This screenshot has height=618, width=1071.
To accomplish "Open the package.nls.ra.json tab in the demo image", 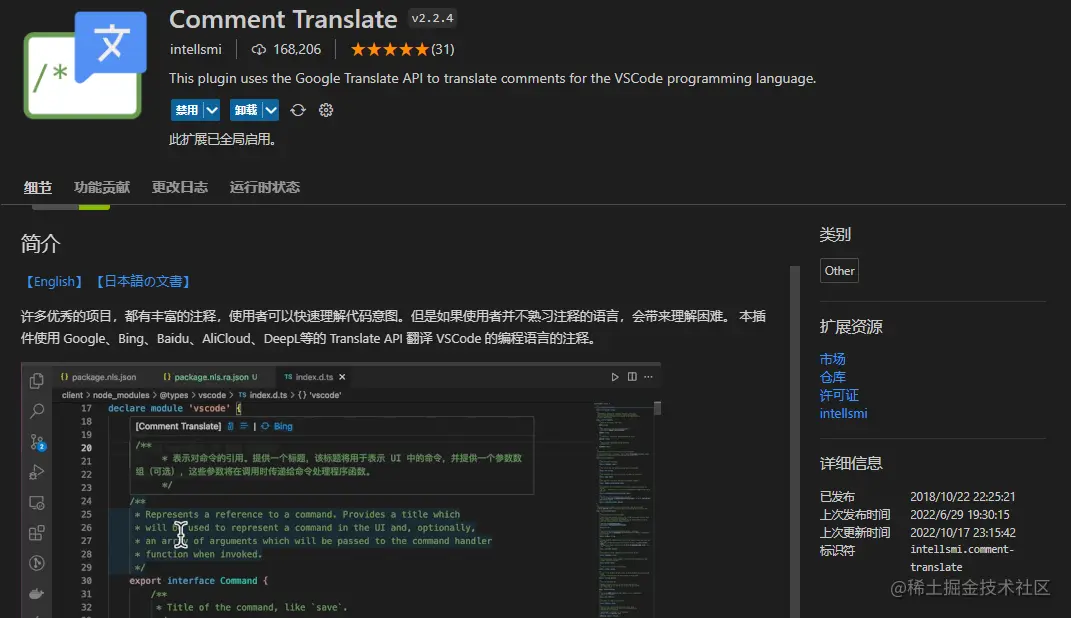I will click(210, 377).
